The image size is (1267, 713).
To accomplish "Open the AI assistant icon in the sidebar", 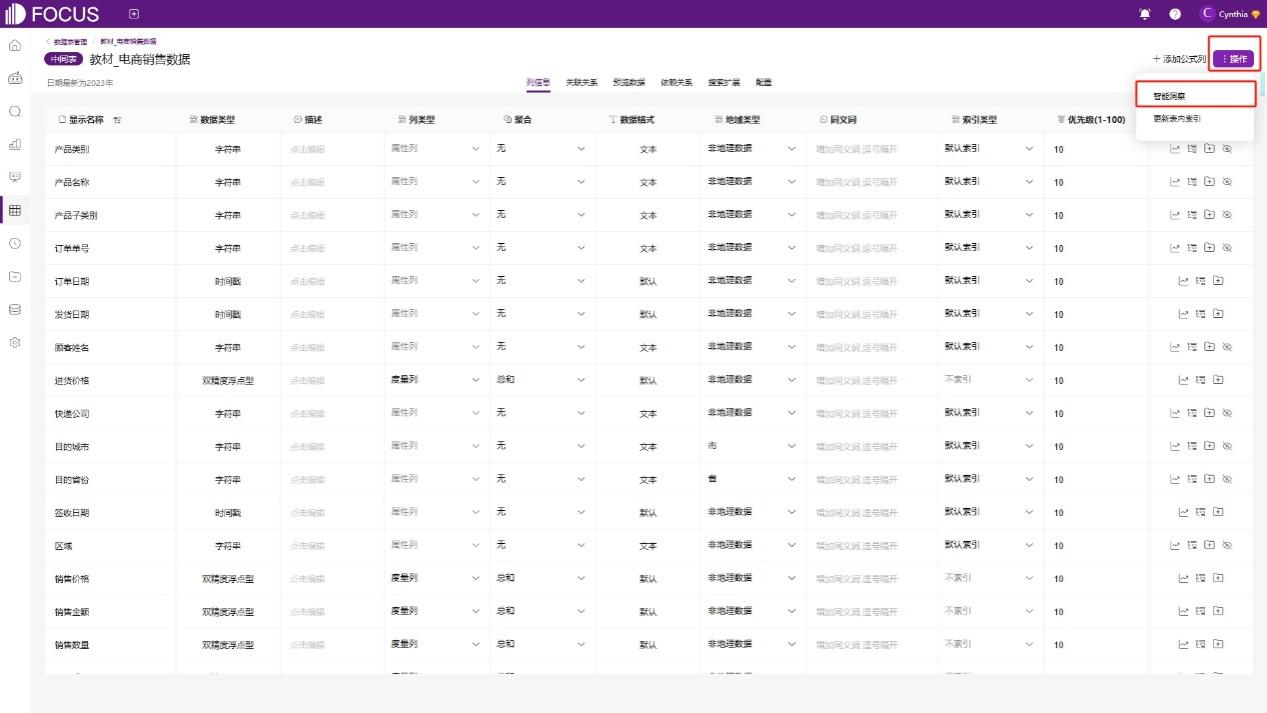I will pyautogui.click(x=13, y=78).
